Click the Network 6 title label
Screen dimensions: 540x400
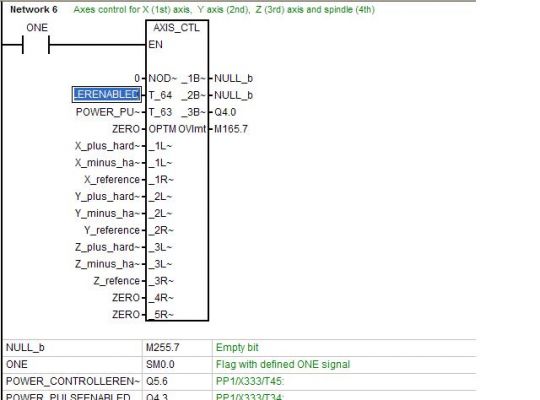(x=34, y=10)
